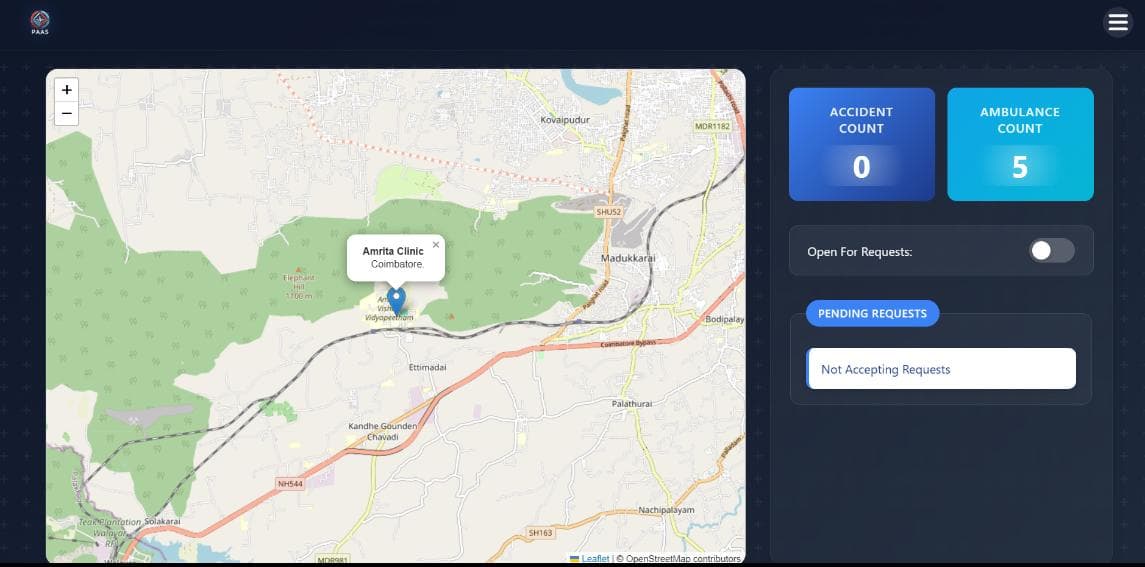Click the Pending Requests label
The image size is (1145, 567).
pyautogui.click(x=873, y=313)
